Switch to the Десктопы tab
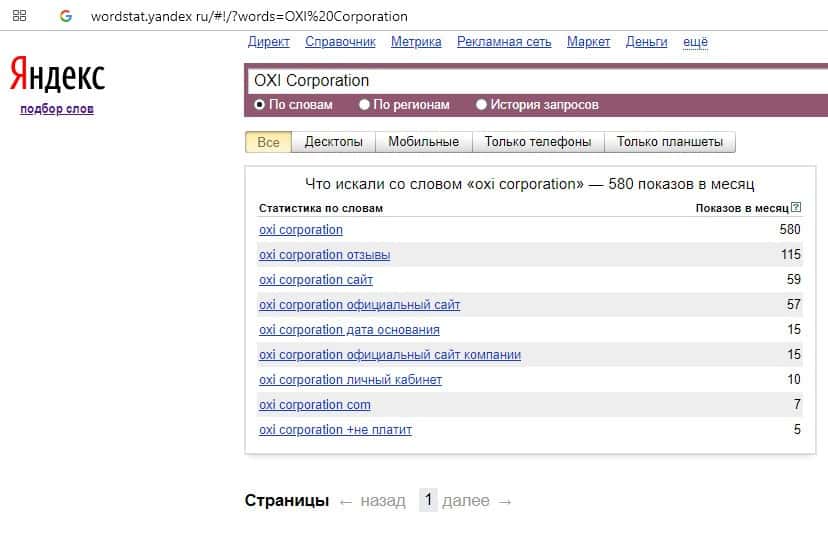The height and width of the screenshot is (548, 828). click(x=333, y=142)
